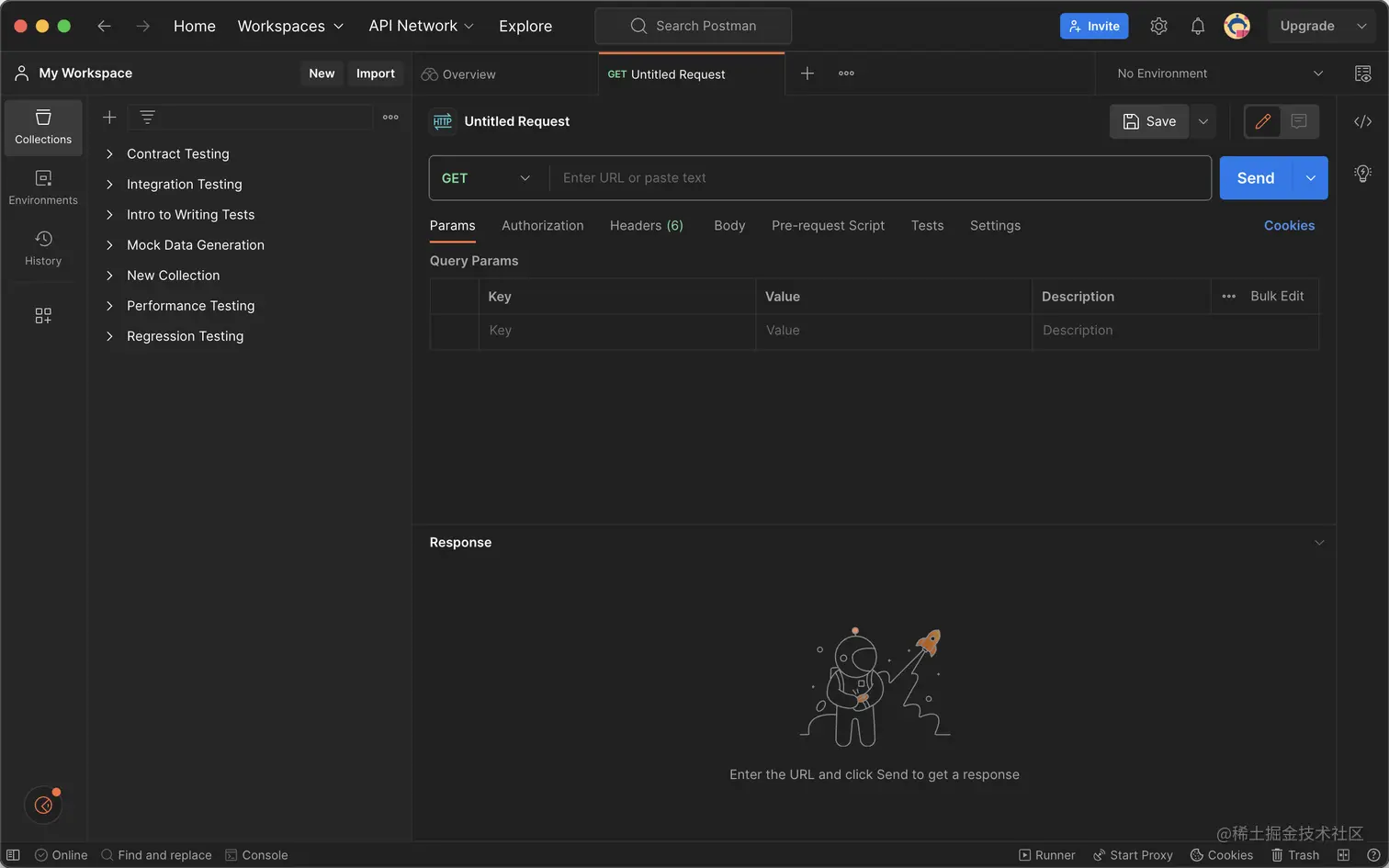Enable the pencil edit mode toggle
Viewport: 1389px width, 868px height.
(1263, 121)
